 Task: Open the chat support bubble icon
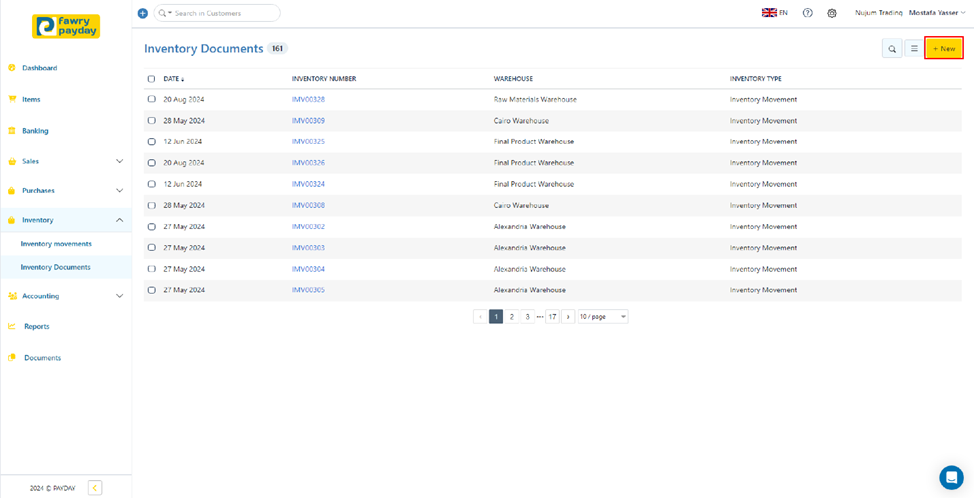click(951, 478)
